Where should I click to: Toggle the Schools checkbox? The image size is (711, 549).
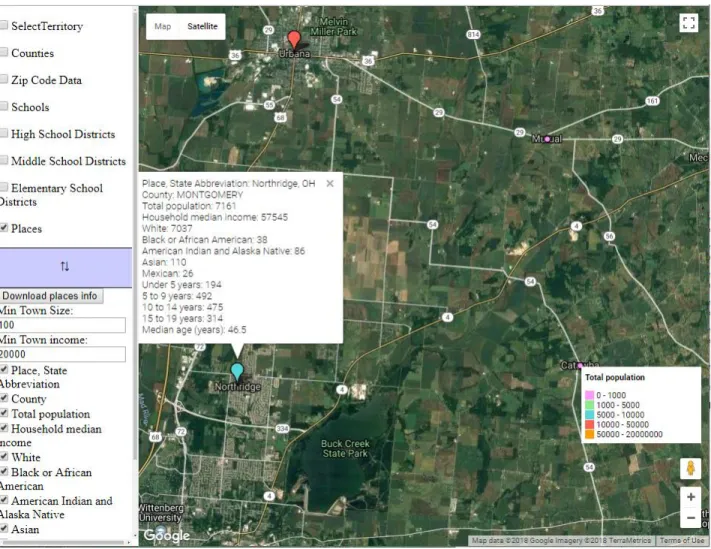point(4,106)
